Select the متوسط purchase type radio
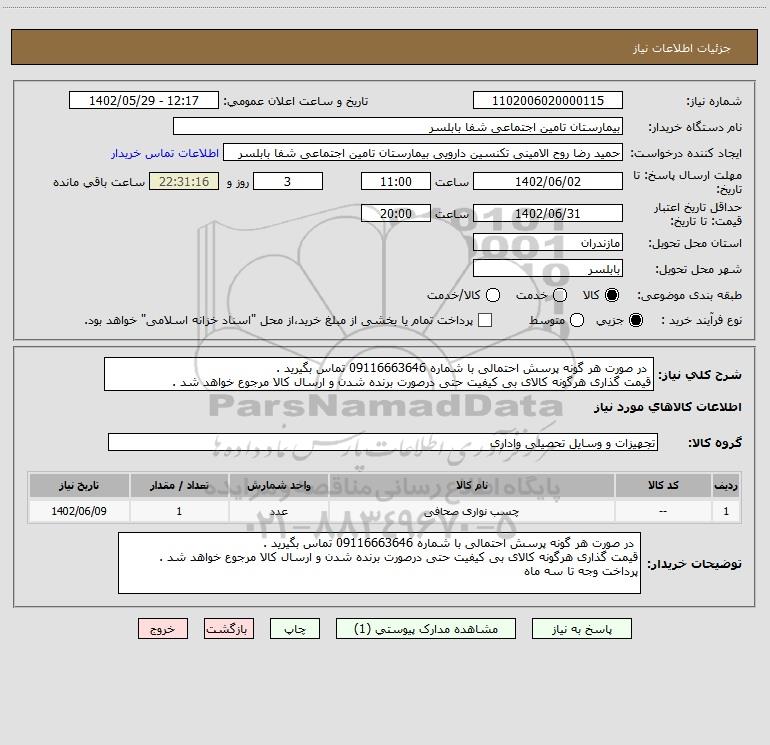Screen dimensions: 770x745 click(577, 320)
